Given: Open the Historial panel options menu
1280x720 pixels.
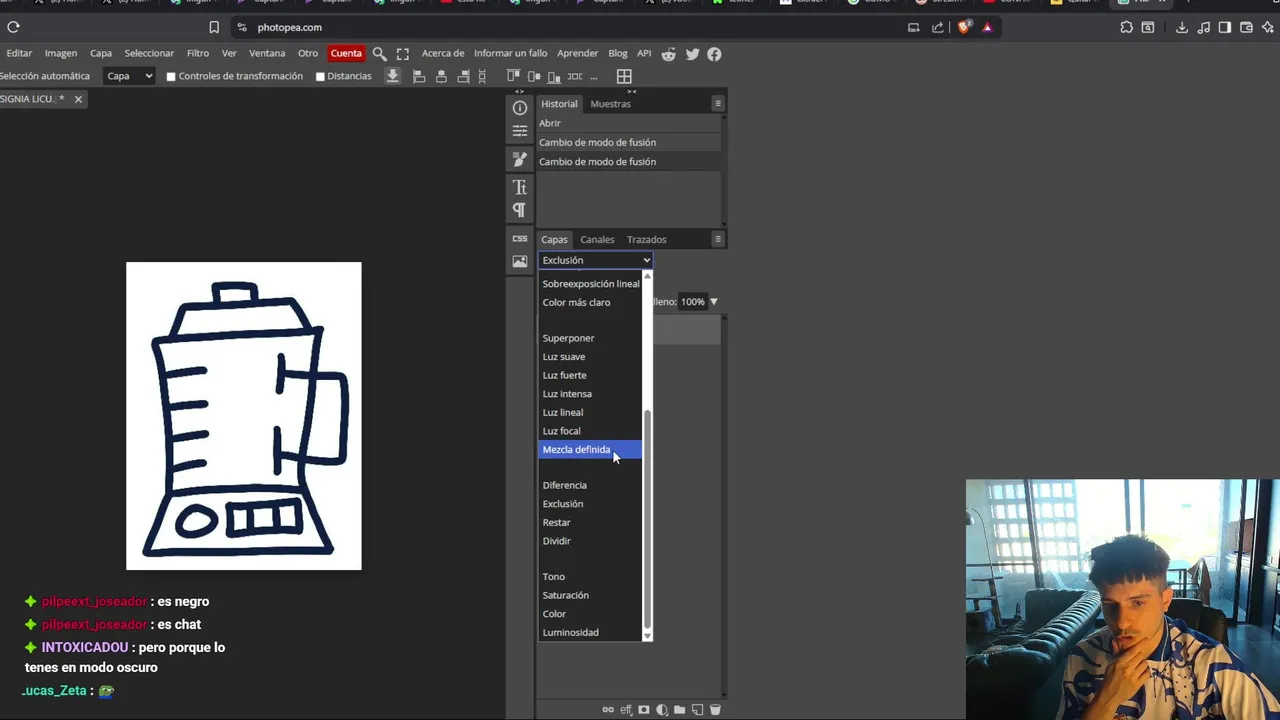Looking at the screenshot, I should click(x=717, y=104).
